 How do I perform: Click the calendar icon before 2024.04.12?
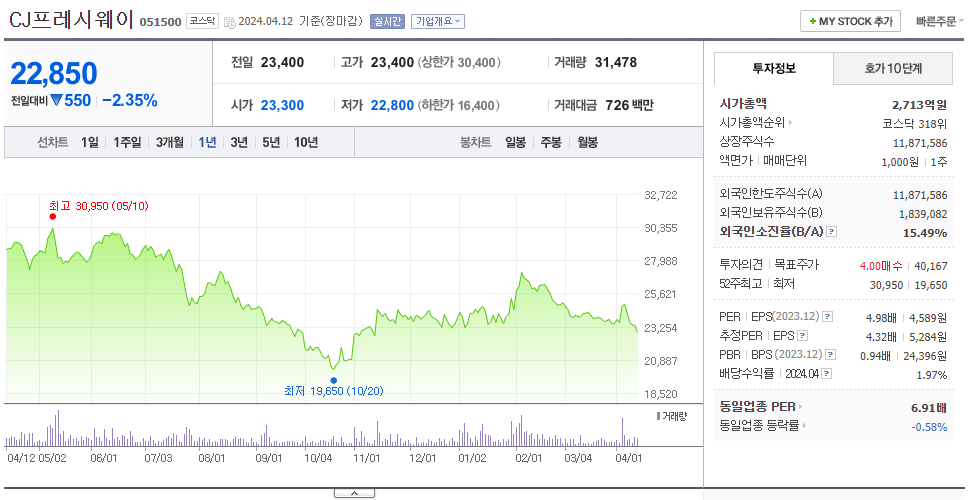pos(230,22)
